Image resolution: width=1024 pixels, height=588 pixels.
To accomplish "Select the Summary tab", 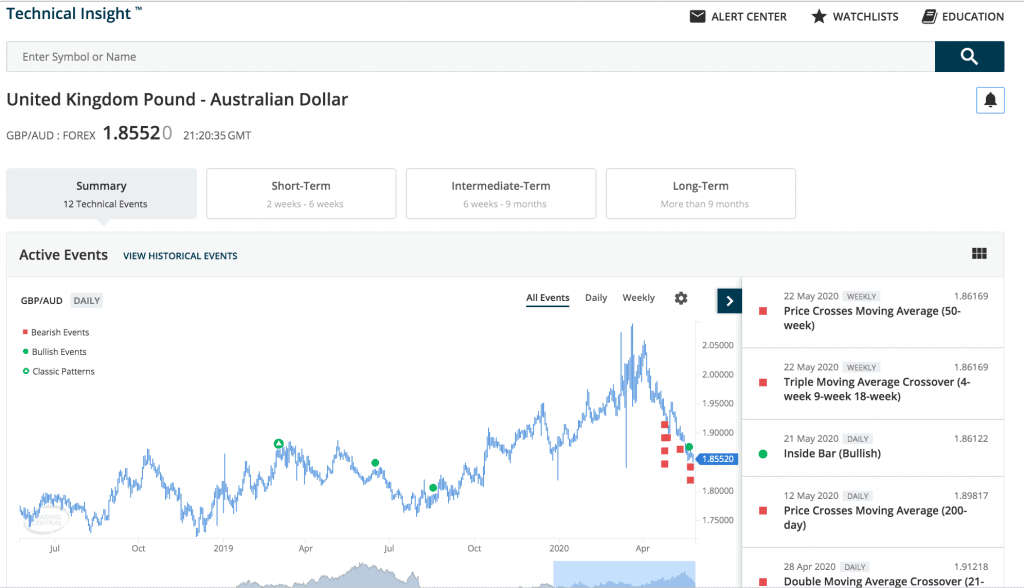I will (x=101, y=193).
